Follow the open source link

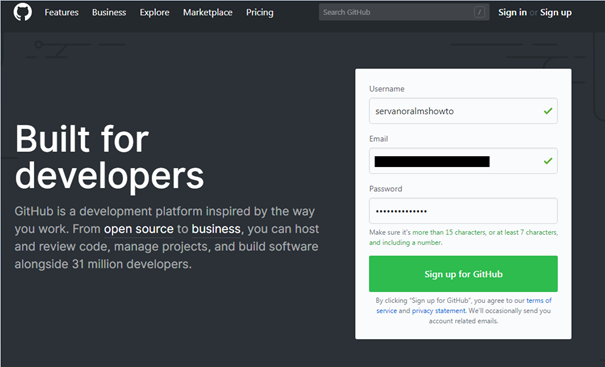139,229
